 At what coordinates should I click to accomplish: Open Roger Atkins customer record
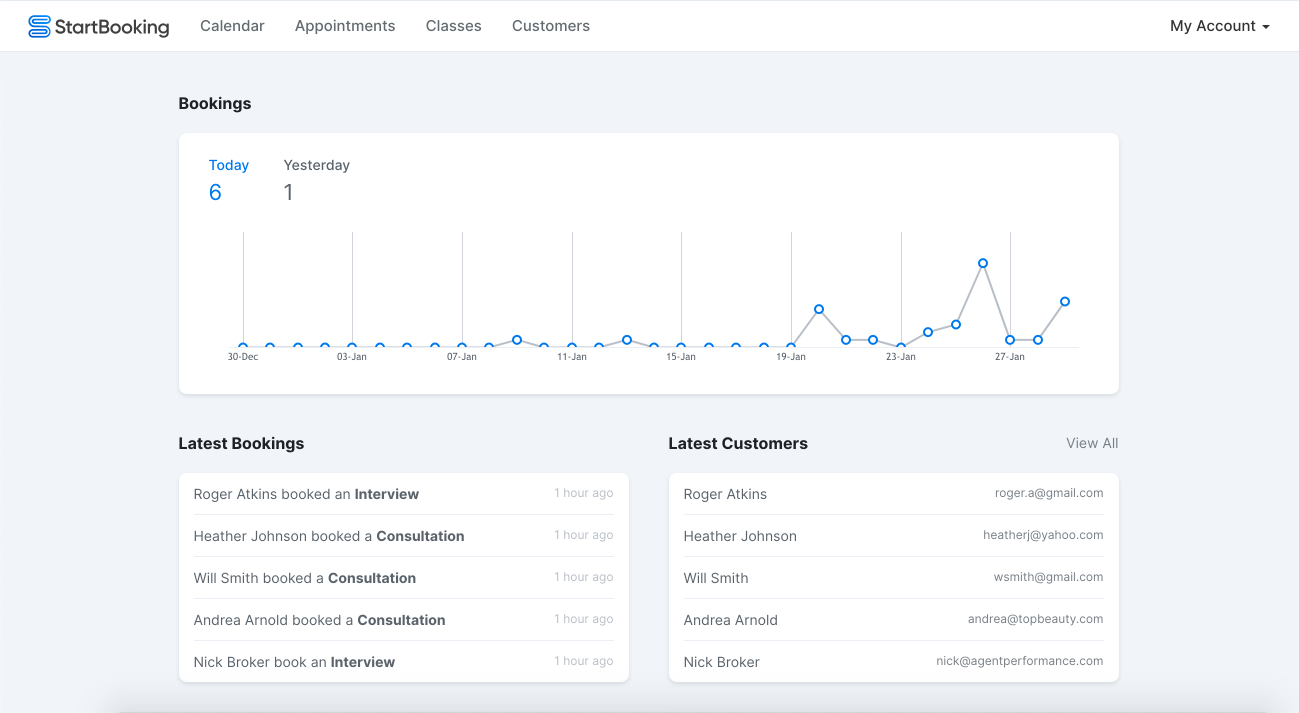[725, 494]
